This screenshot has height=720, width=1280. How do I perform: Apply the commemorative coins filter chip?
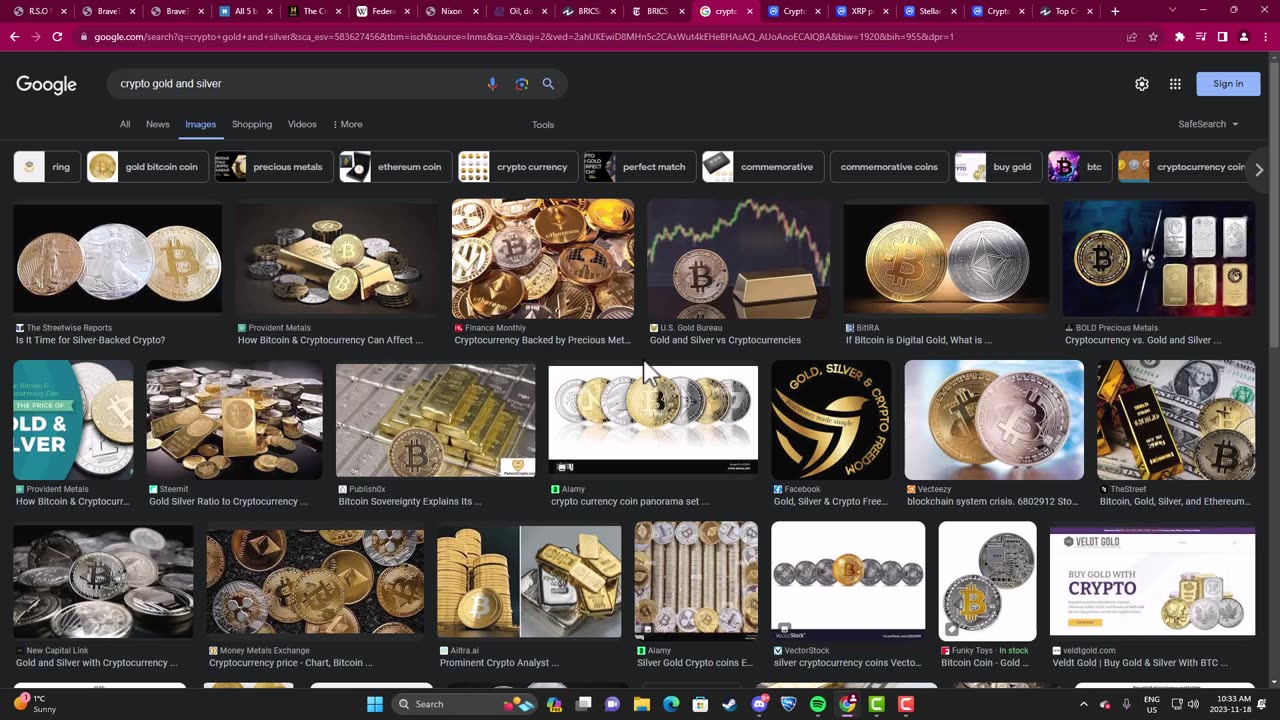coord(889,167)
